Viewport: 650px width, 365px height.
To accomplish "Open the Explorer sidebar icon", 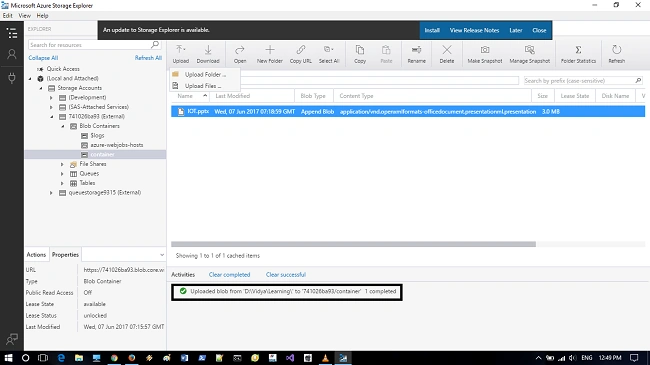I will tap(12, 33).
